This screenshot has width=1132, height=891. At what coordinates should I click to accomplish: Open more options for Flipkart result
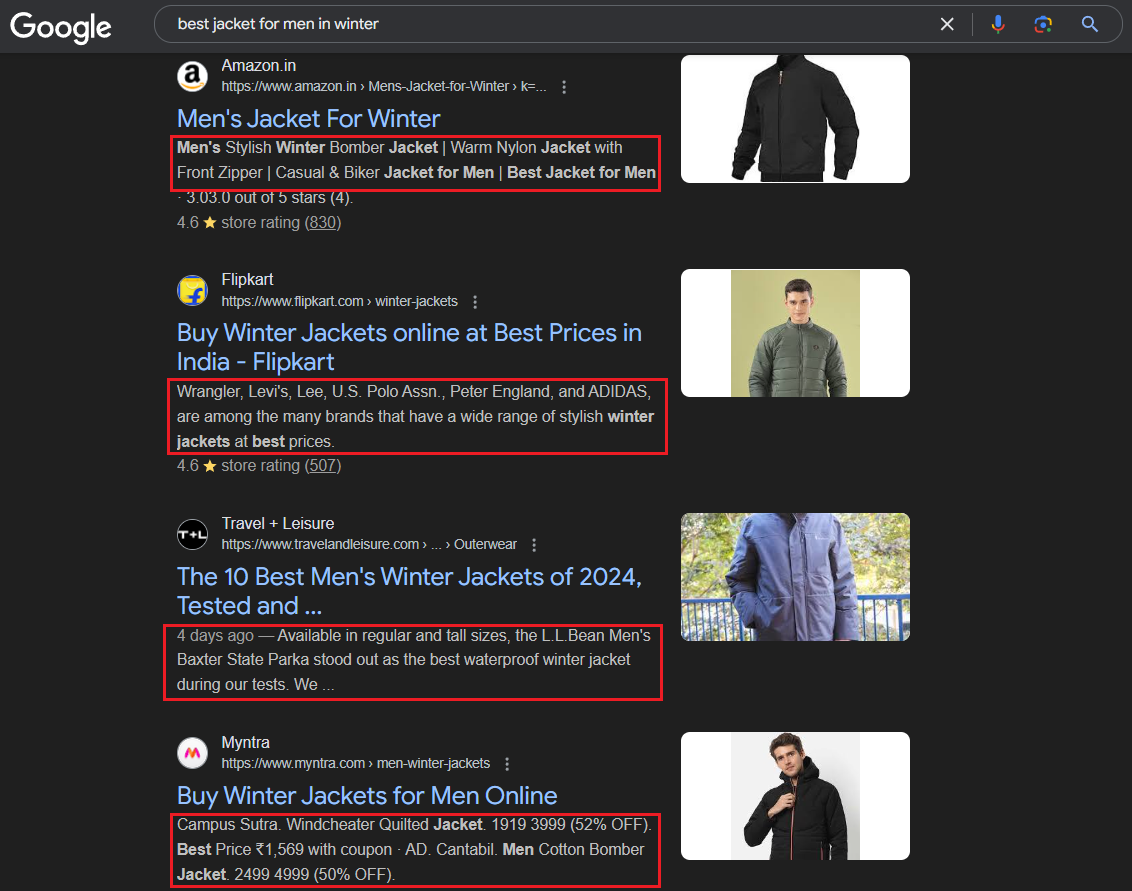pos(475,302)
